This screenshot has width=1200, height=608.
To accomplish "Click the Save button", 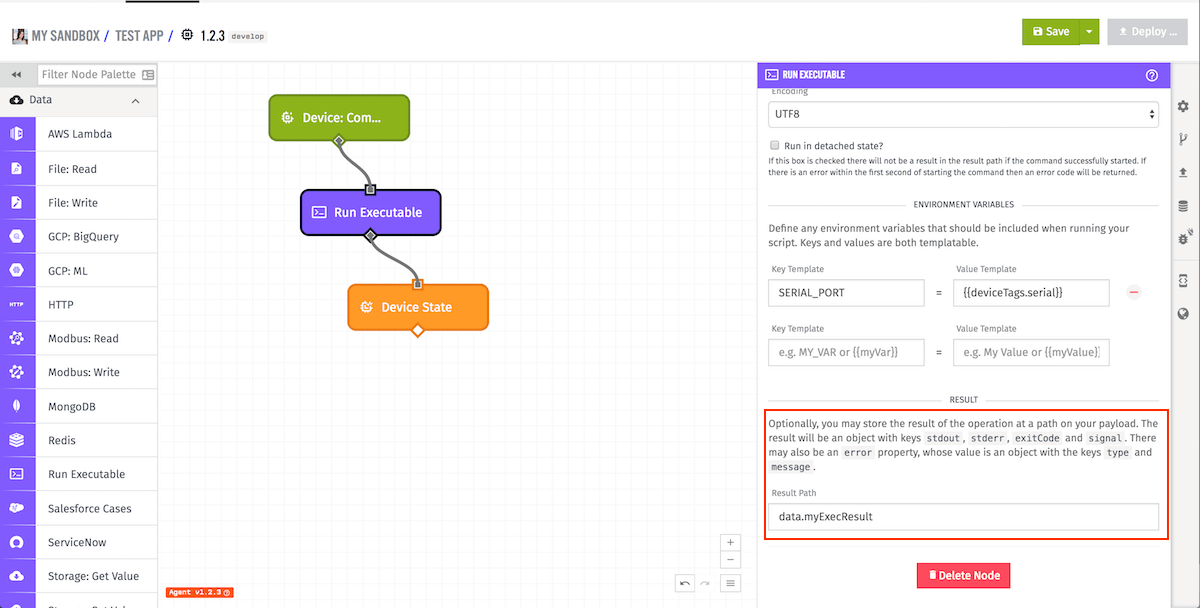I will tap(1050, 31).
